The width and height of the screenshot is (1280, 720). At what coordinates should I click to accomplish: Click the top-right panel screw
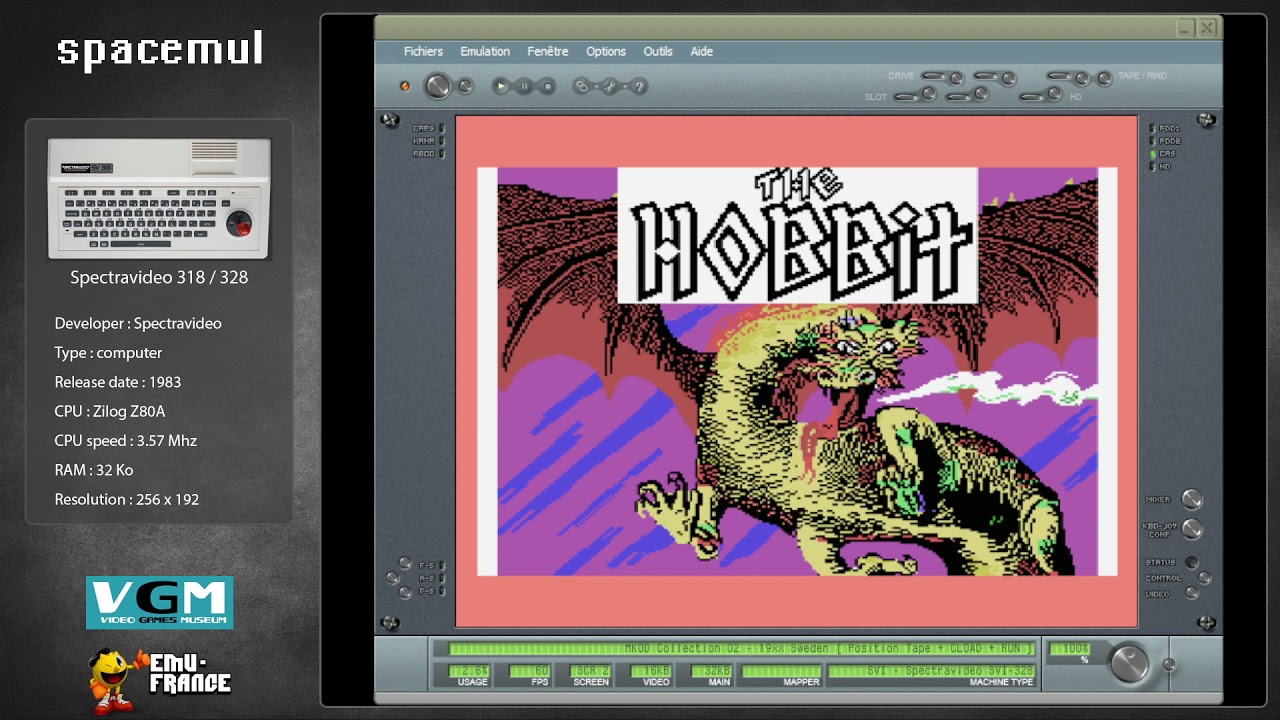[x=1206, y=121]
